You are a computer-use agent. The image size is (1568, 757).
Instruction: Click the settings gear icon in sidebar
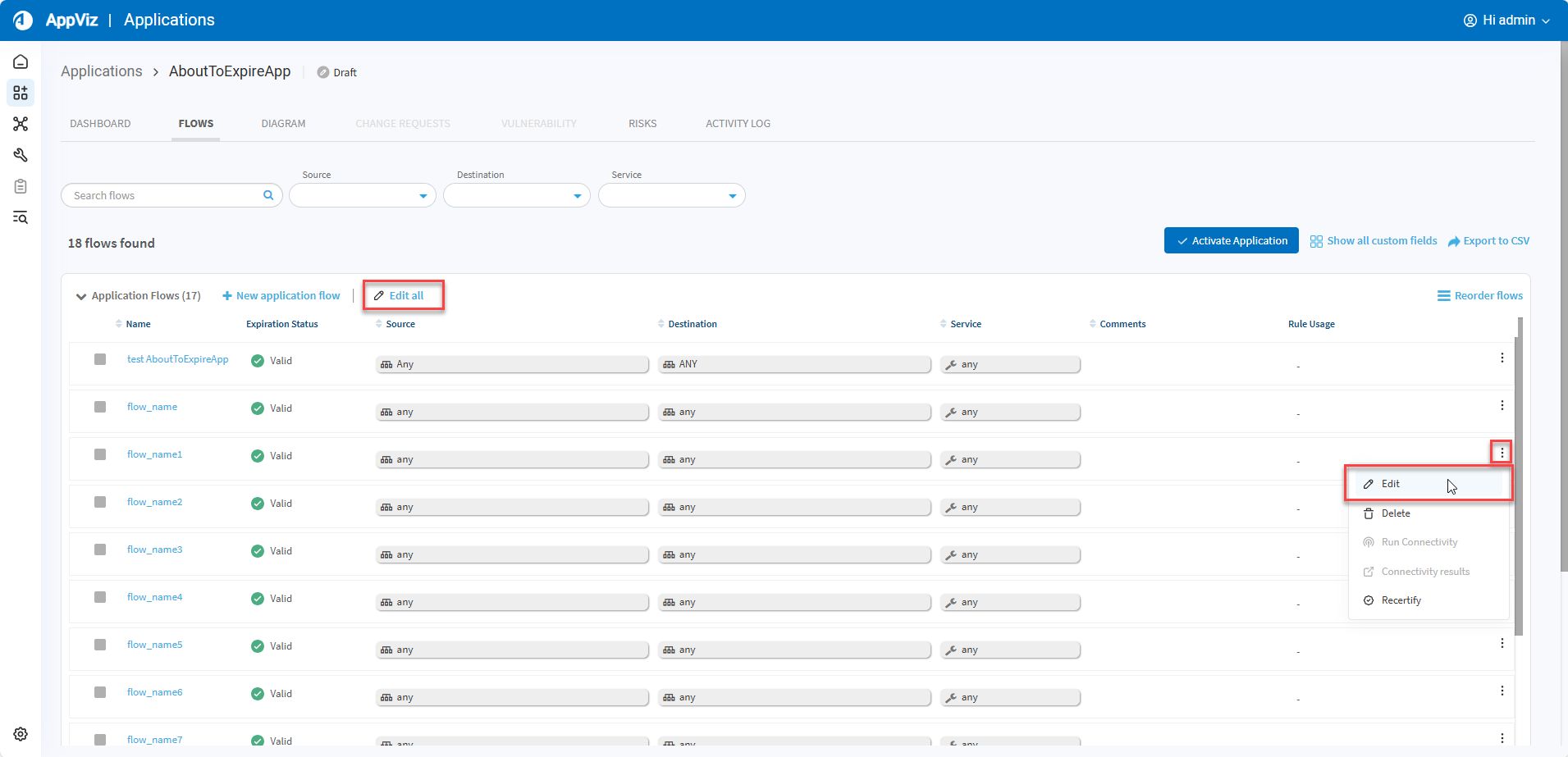(x=21, y=734)
